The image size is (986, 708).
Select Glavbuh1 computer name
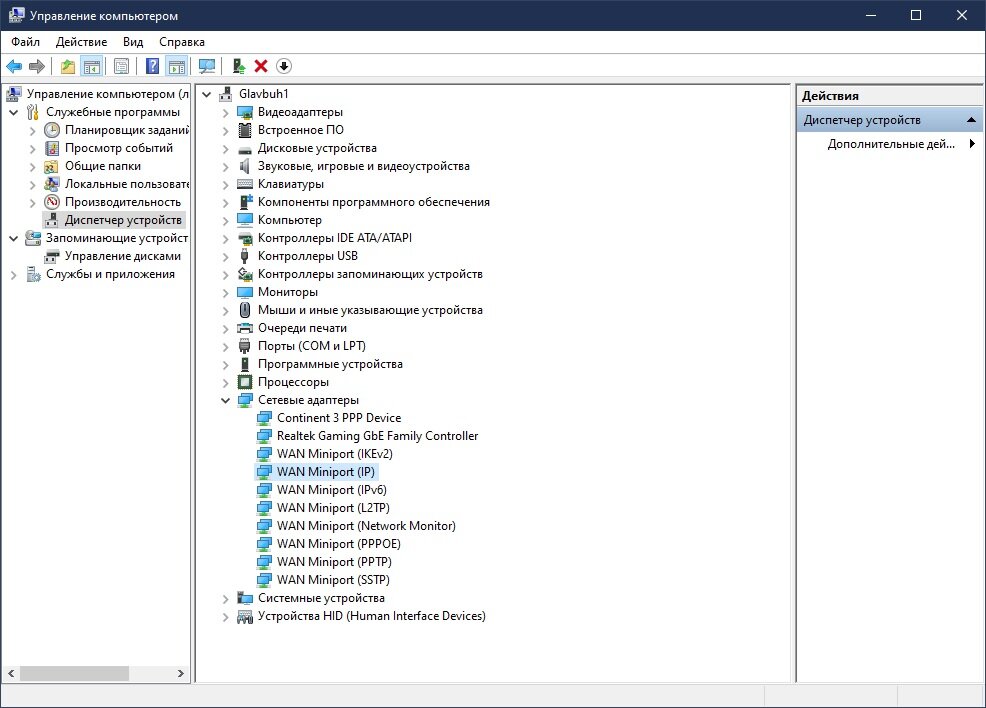(263, 94)
